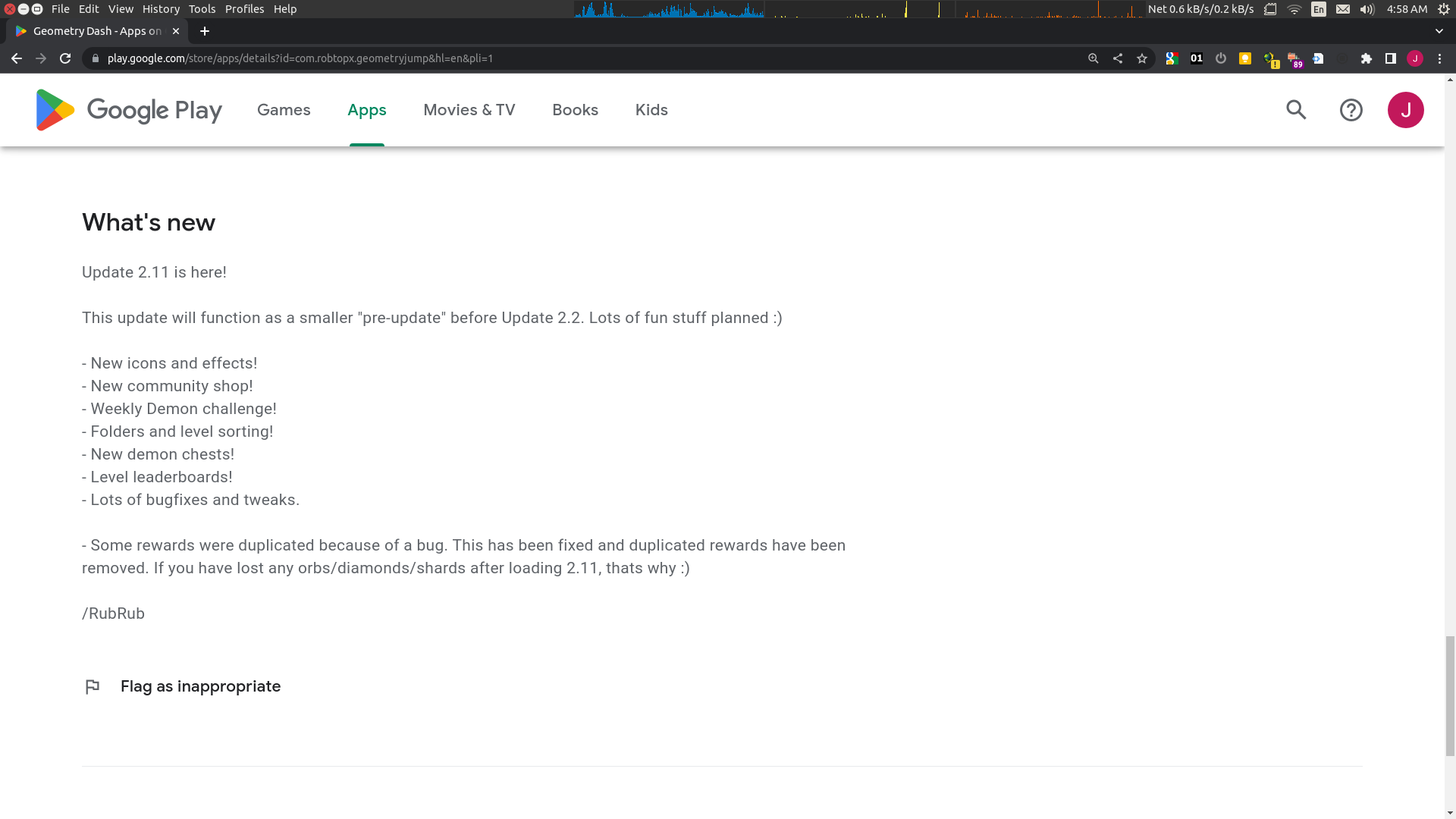Click the browser forward arrow
Image resolution: width=1456 pixels, height=819 pixels.
[x=41, y=58]
